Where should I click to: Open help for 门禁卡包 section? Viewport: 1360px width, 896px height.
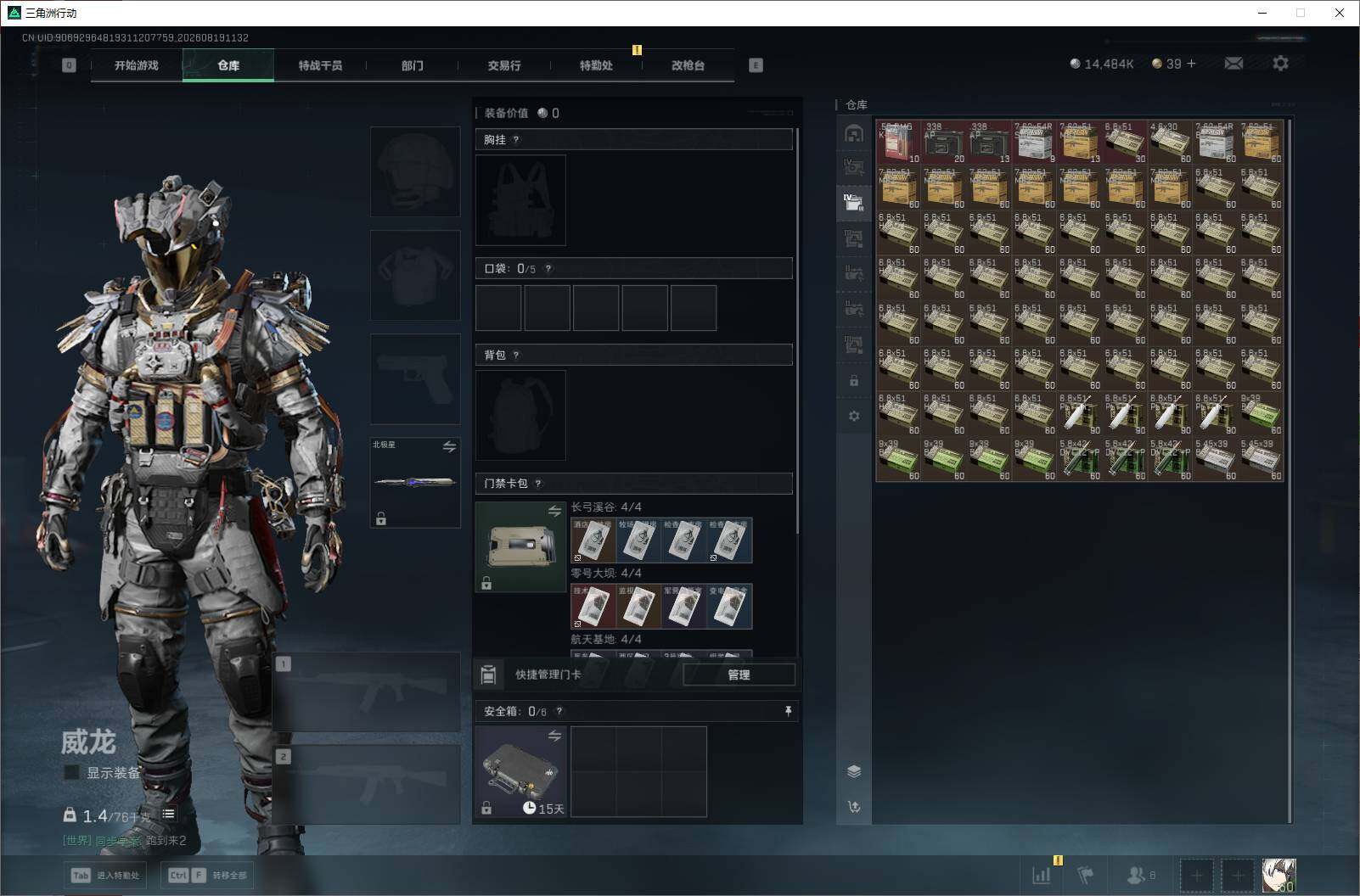(x=538, y=484)
